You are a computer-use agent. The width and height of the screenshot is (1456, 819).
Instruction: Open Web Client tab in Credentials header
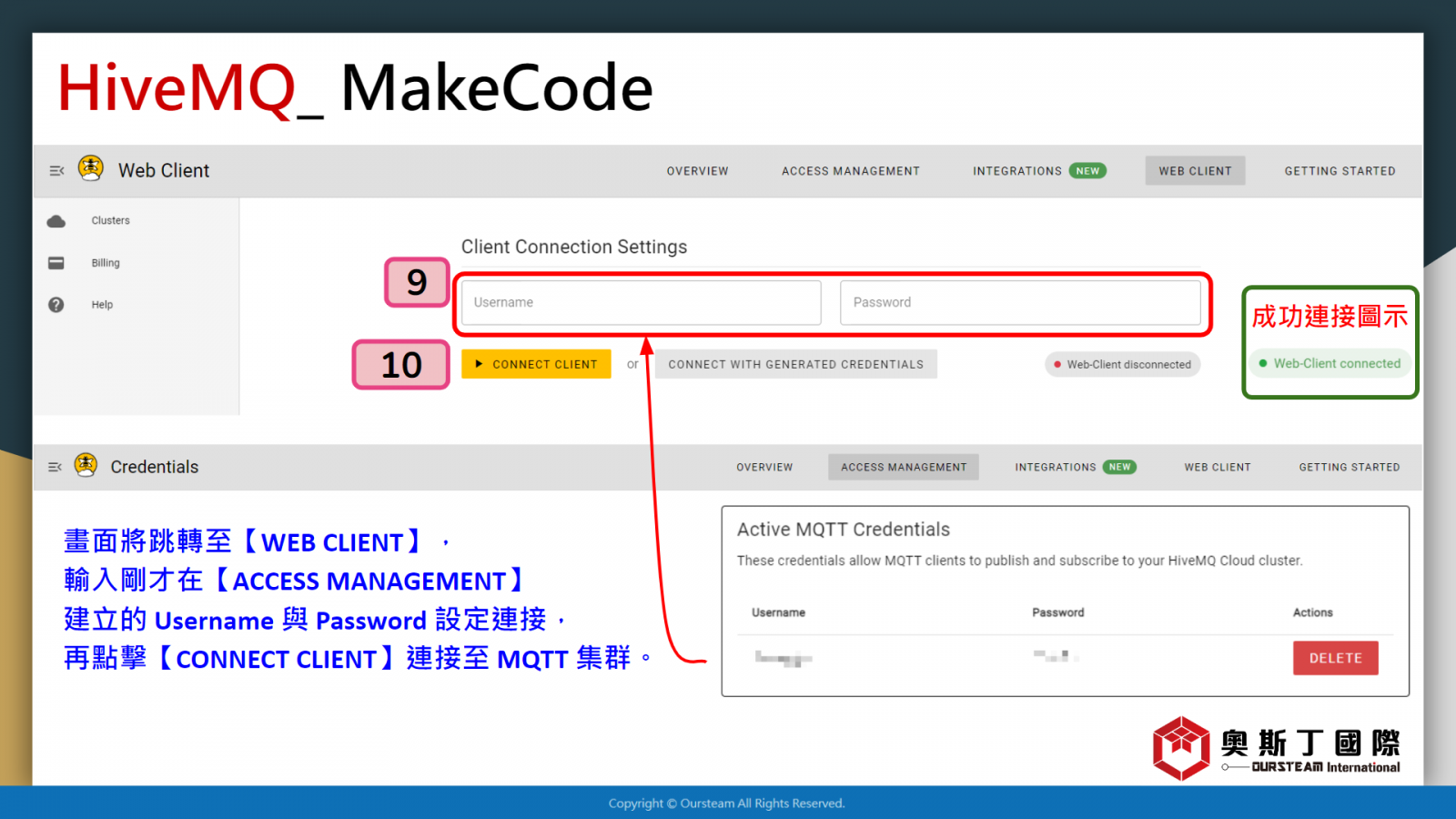pyautogui.click(x=1218, y=467)
